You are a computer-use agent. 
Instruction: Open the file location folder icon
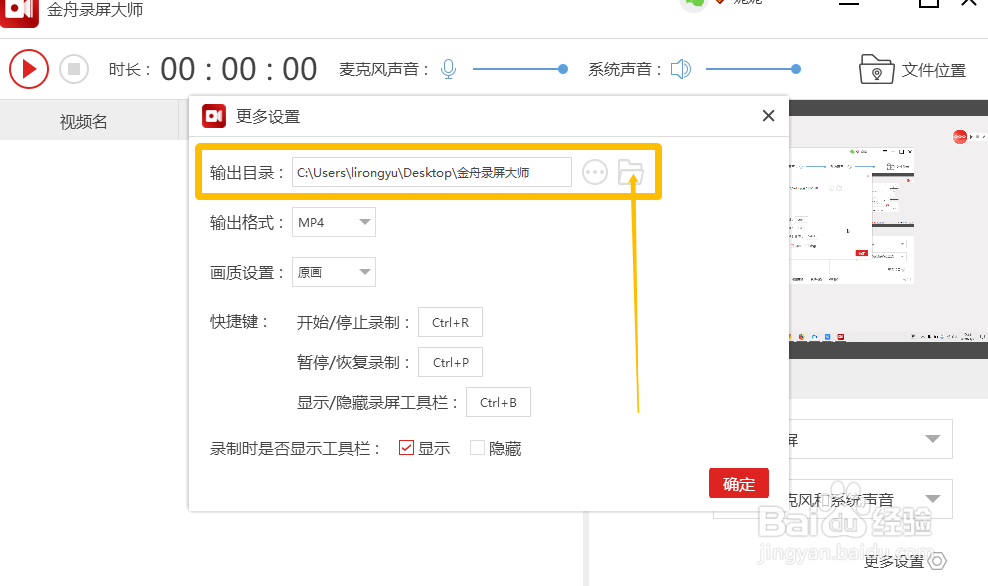coord(876,69)
